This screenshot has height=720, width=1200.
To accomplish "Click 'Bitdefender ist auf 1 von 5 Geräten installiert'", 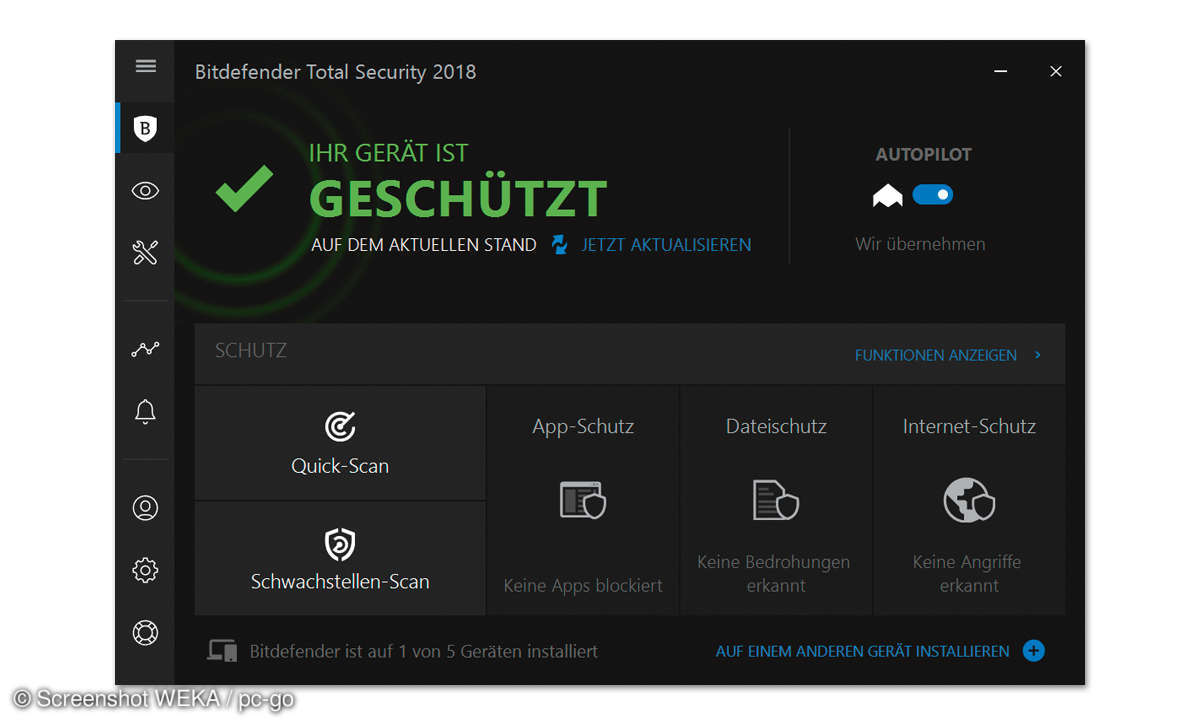I will [x=424, y=651].
